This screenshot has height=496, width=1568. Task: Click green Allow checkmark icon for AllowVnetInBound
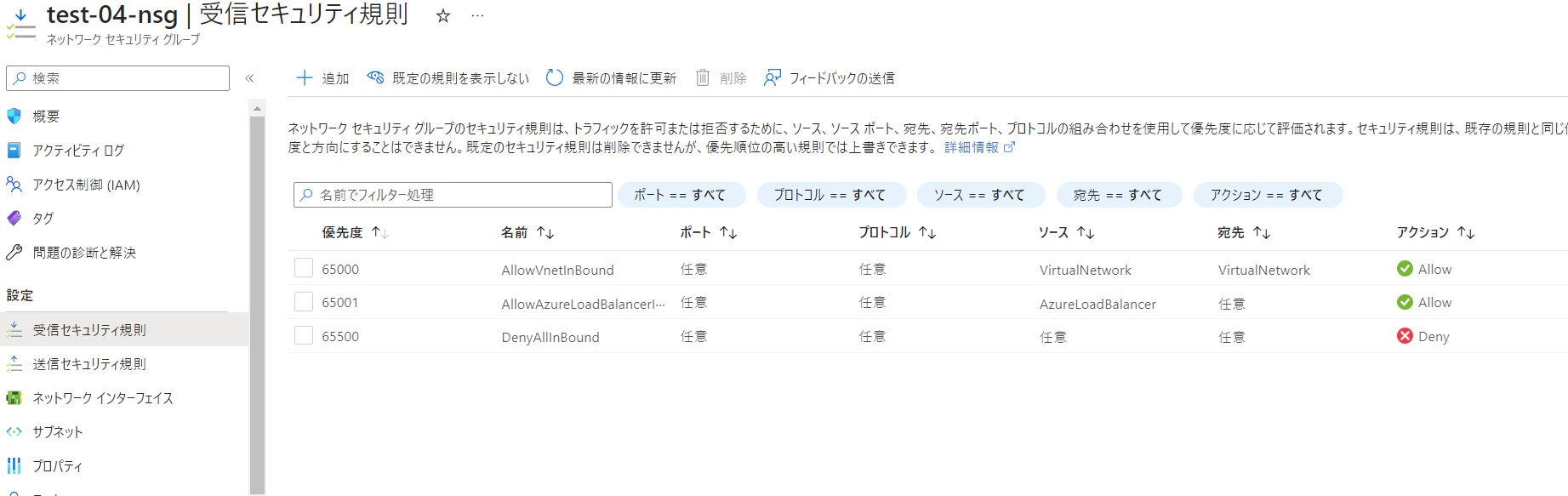pos(1405,269)
